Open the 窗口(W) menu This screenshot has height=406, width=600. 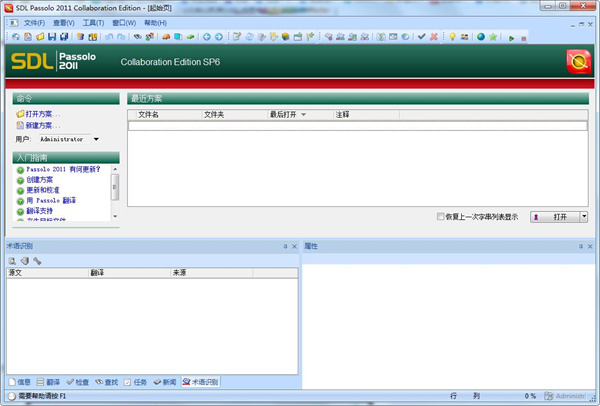124,23
